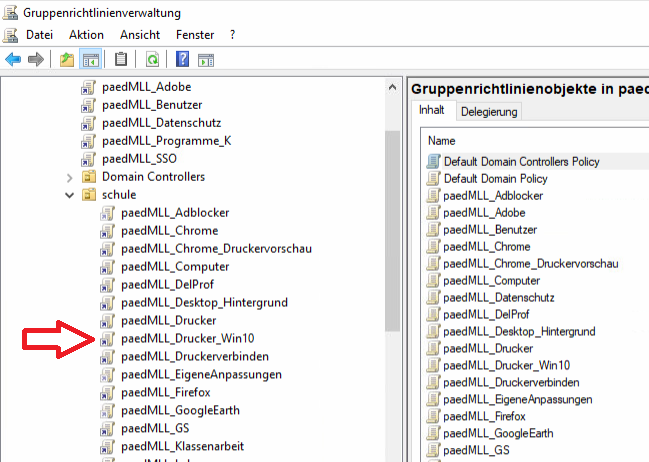The image size is (649, 462).
Task: Toggle the Show/Hide action pane icon
Action: pos(206,60)
